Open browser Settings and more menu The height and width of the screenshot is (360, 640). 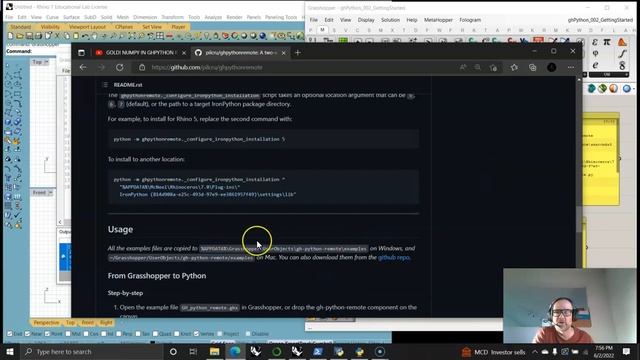(571, 67)
